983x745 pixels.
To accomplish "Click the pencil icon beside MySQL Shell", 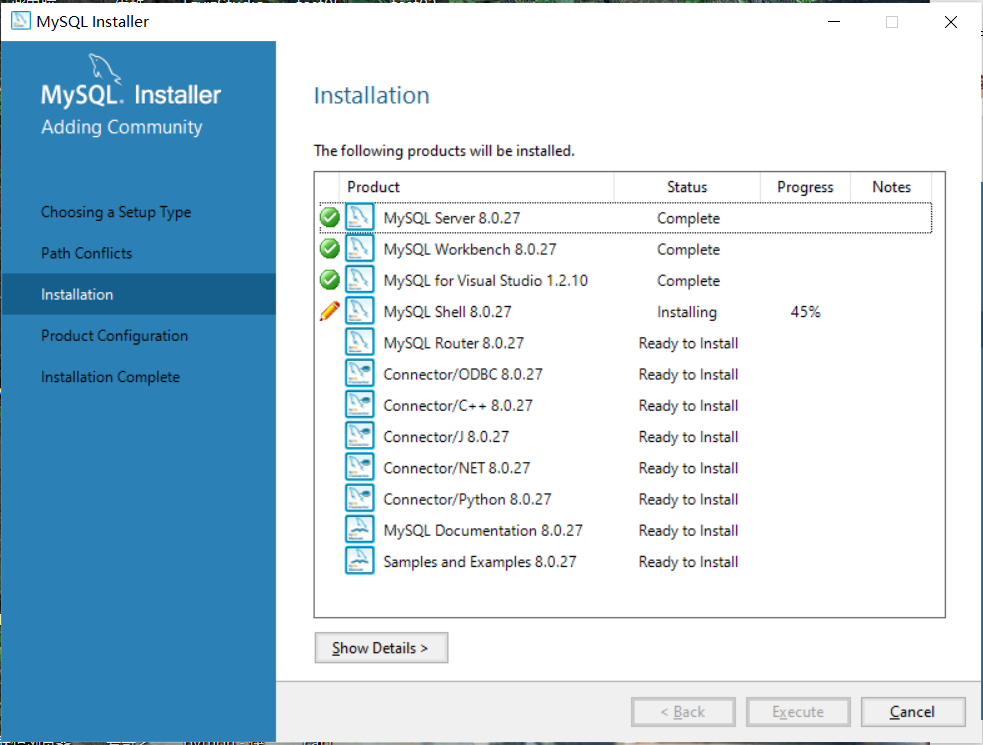I will click(x=329, y=310).
